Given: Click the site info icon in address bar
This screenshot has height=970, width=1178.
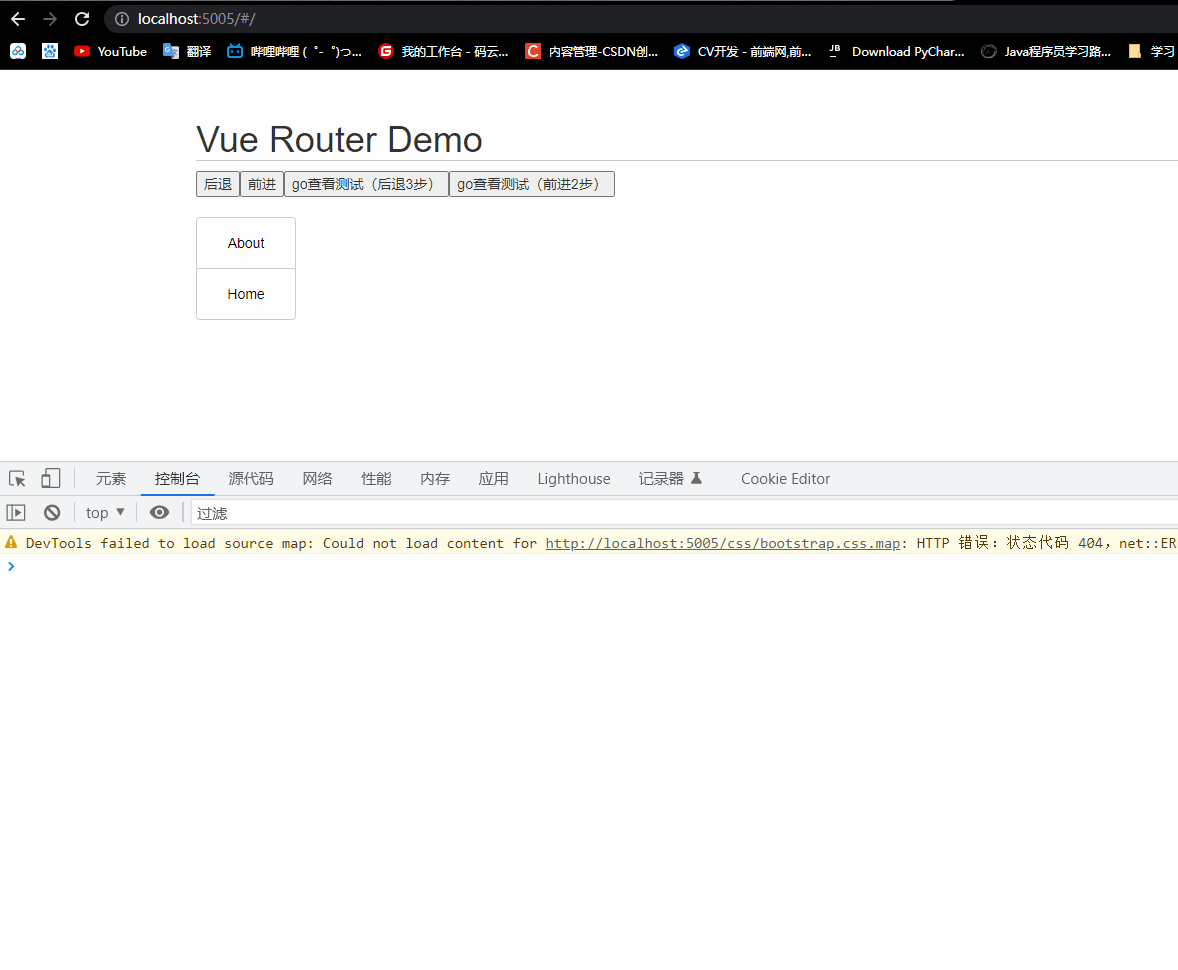Looking at the screenshot, I should (122, 19).
